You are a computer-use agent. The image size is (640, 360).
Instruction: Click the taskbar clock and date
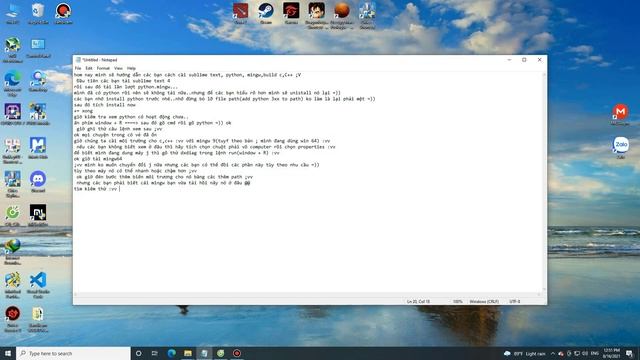[611, 353]
